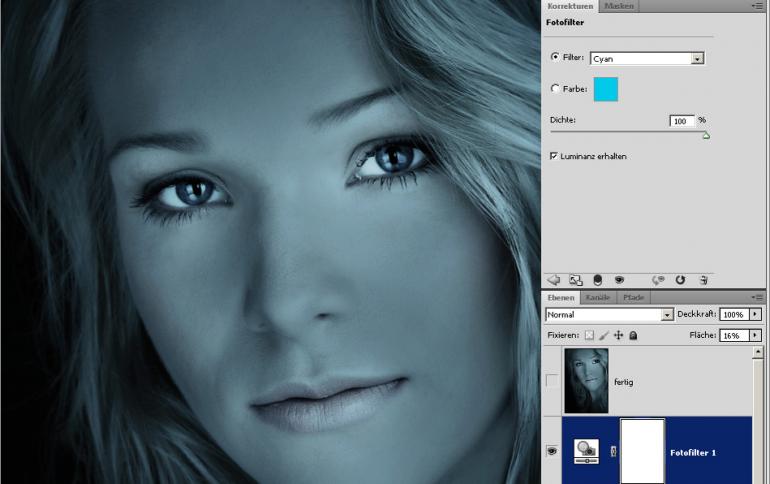Lock transparent pixels in the Fixieren row
Image resolution: width=770 pixels, height=484 pixels.
click(589, 335)
